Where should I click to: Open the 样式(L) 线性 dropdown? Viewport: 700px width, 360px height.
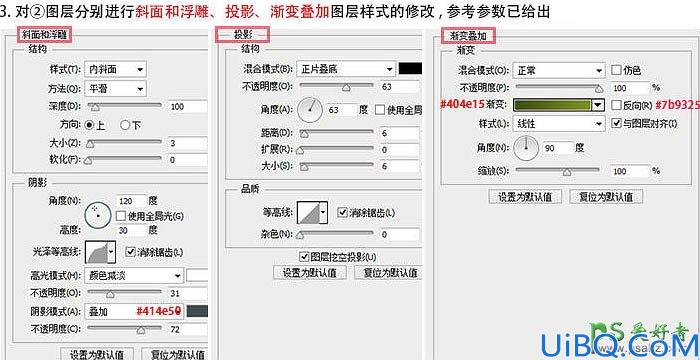(559, 123)
